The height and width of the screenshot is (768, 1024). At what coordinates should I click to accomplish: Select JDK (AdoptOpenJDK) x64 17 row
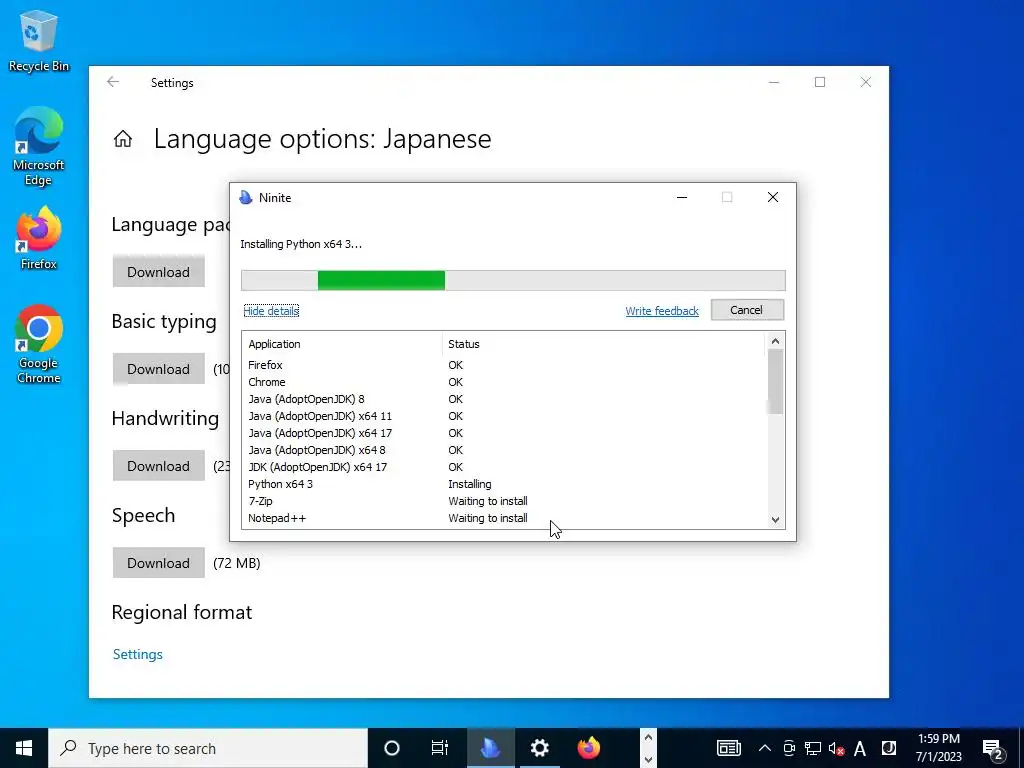504,467
